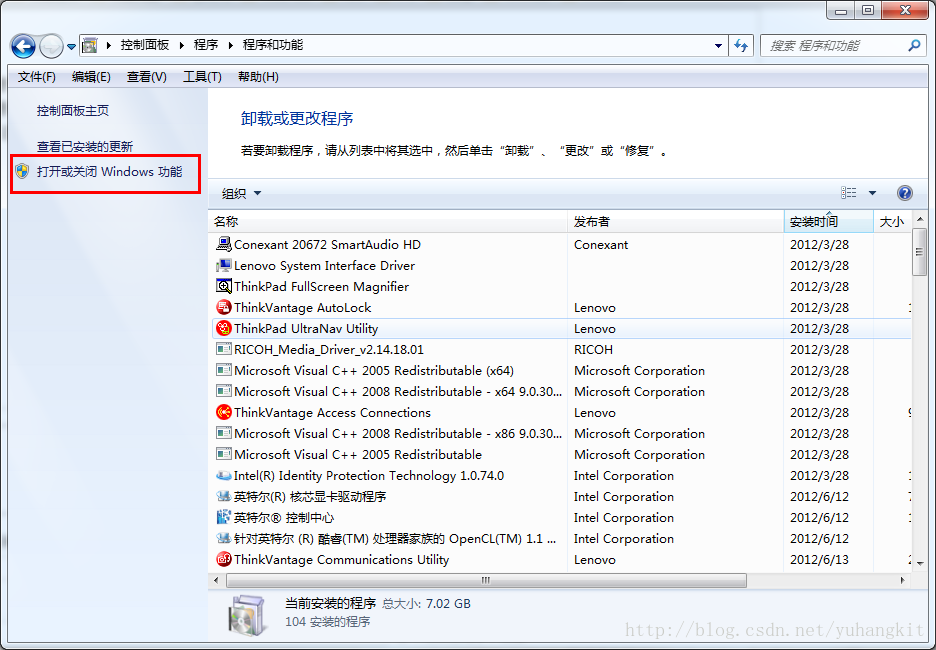Open the recent pages dropdown arrow
The image size is (936, 650).
pos(71,47)
